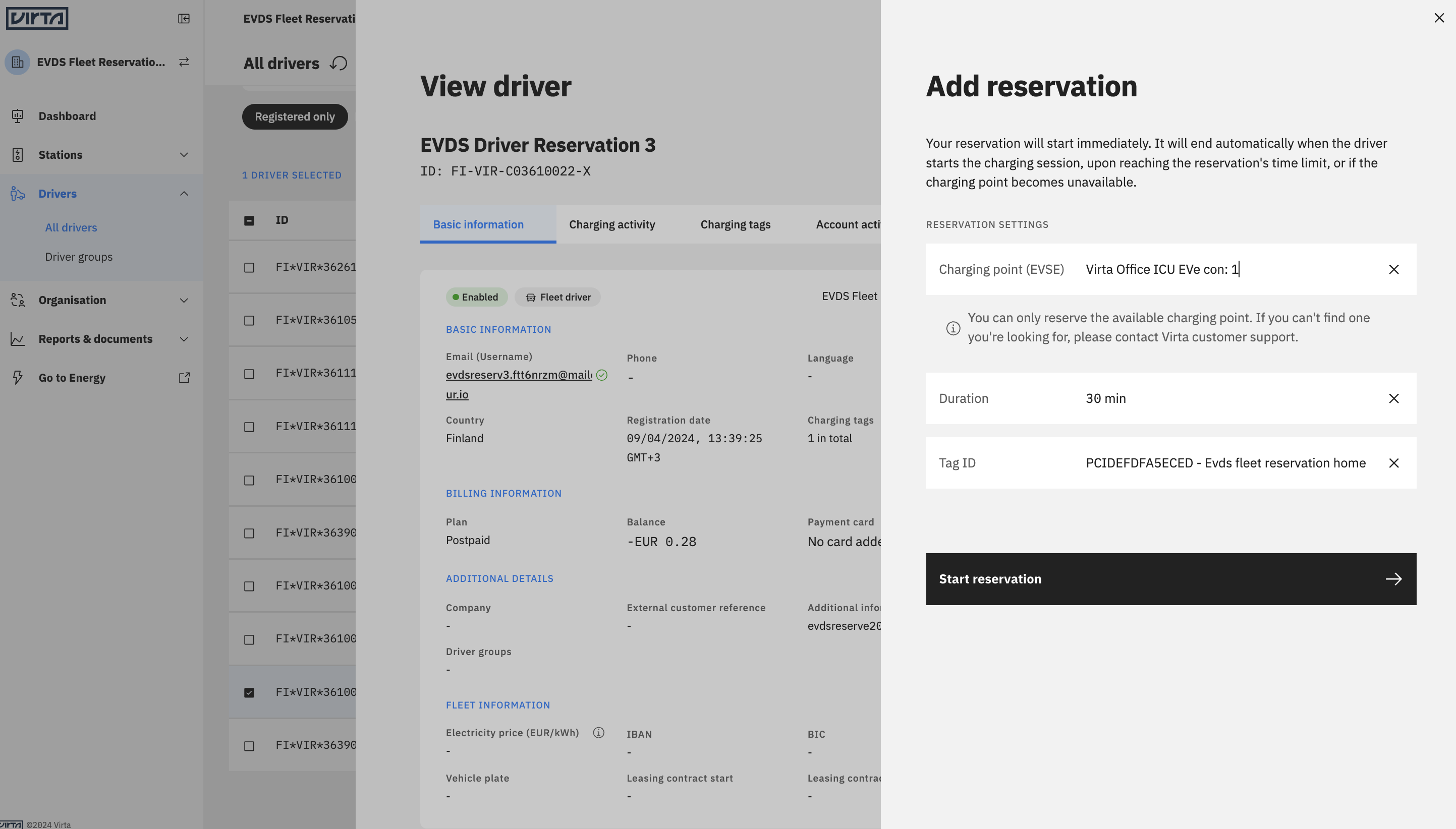Click the Fleet driver car icon
1456x829 pixels.
click(x=530, y=297)
